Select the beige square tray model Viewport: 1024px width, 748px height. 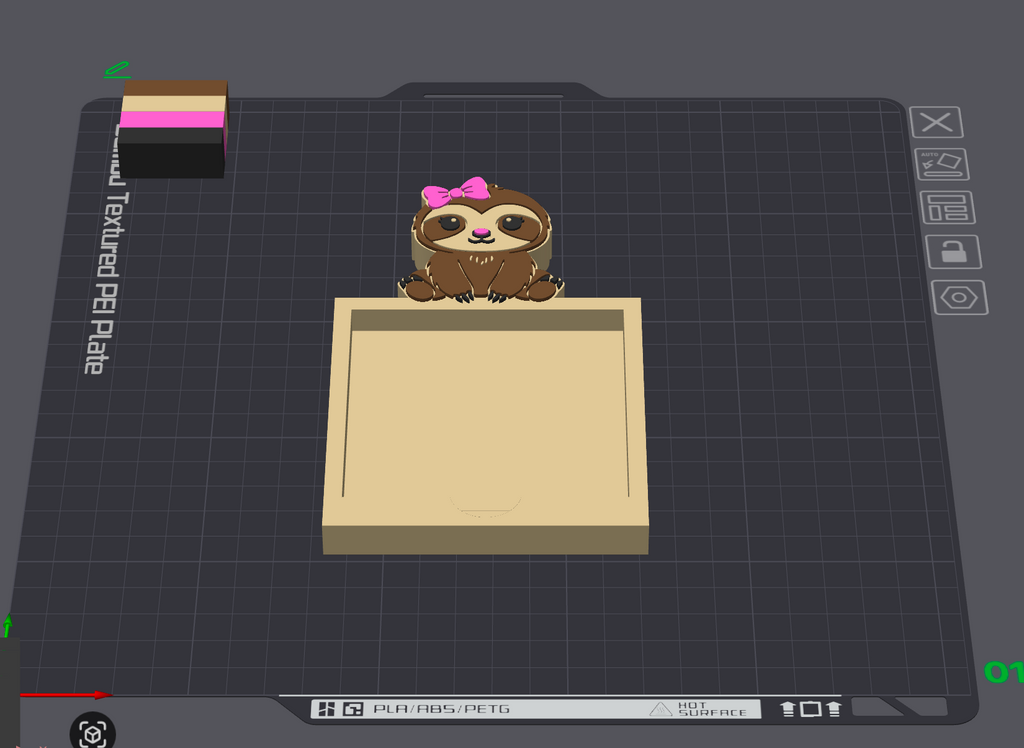(x=485, y=426)
